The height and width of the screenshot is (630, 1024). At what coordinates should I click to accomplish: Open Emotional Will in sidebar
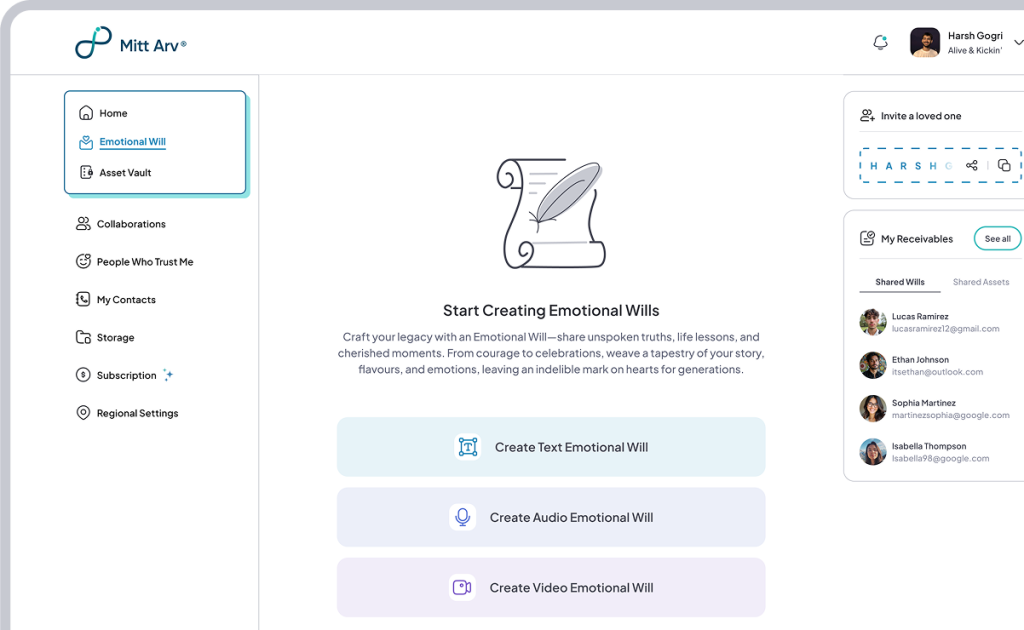pos(132,142)
